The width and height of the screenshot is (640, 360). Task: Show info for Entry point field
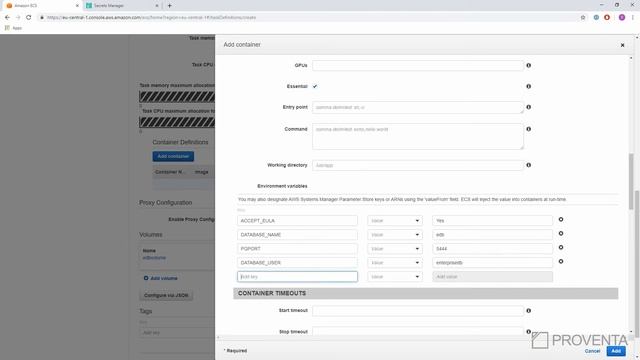[x=529, y=107]
